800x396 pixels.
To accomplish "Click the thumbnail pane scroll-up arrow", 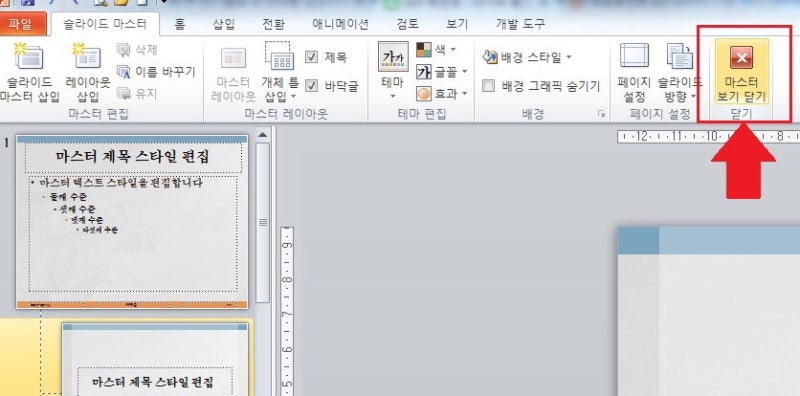I will pyautogui.click(x=262, y=135).
